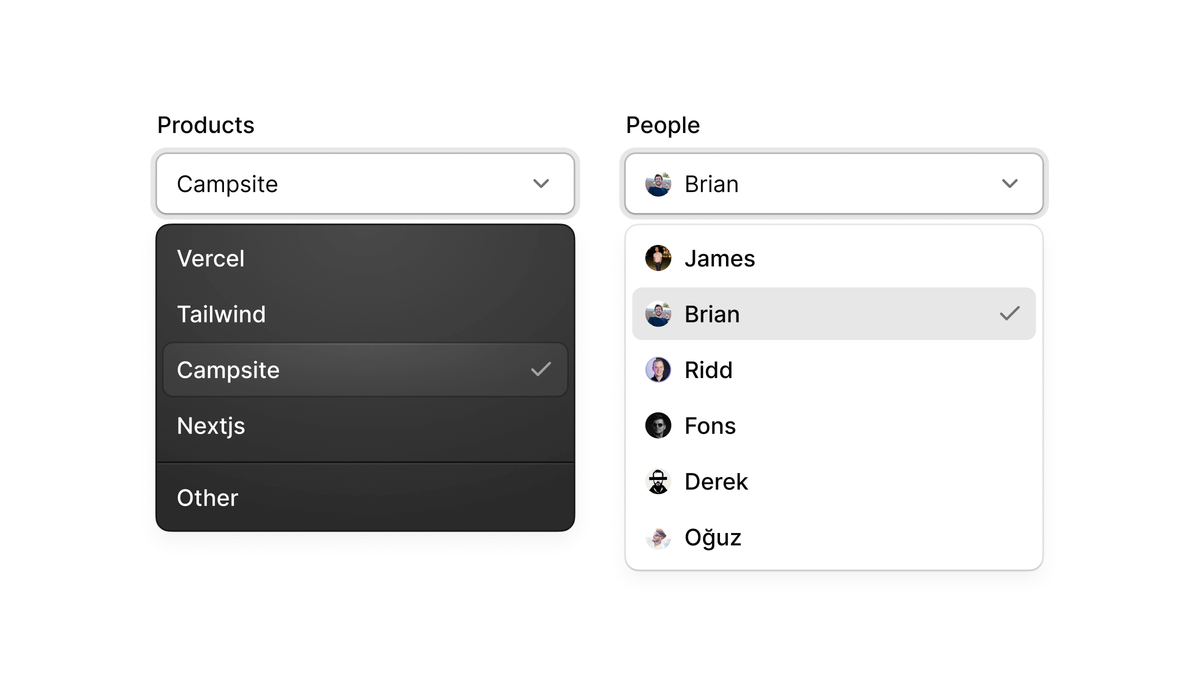Click Ridd's avatar icon
Viewport: 1200px width, 675px height.
pyautogui.click(x=658, y=370)
